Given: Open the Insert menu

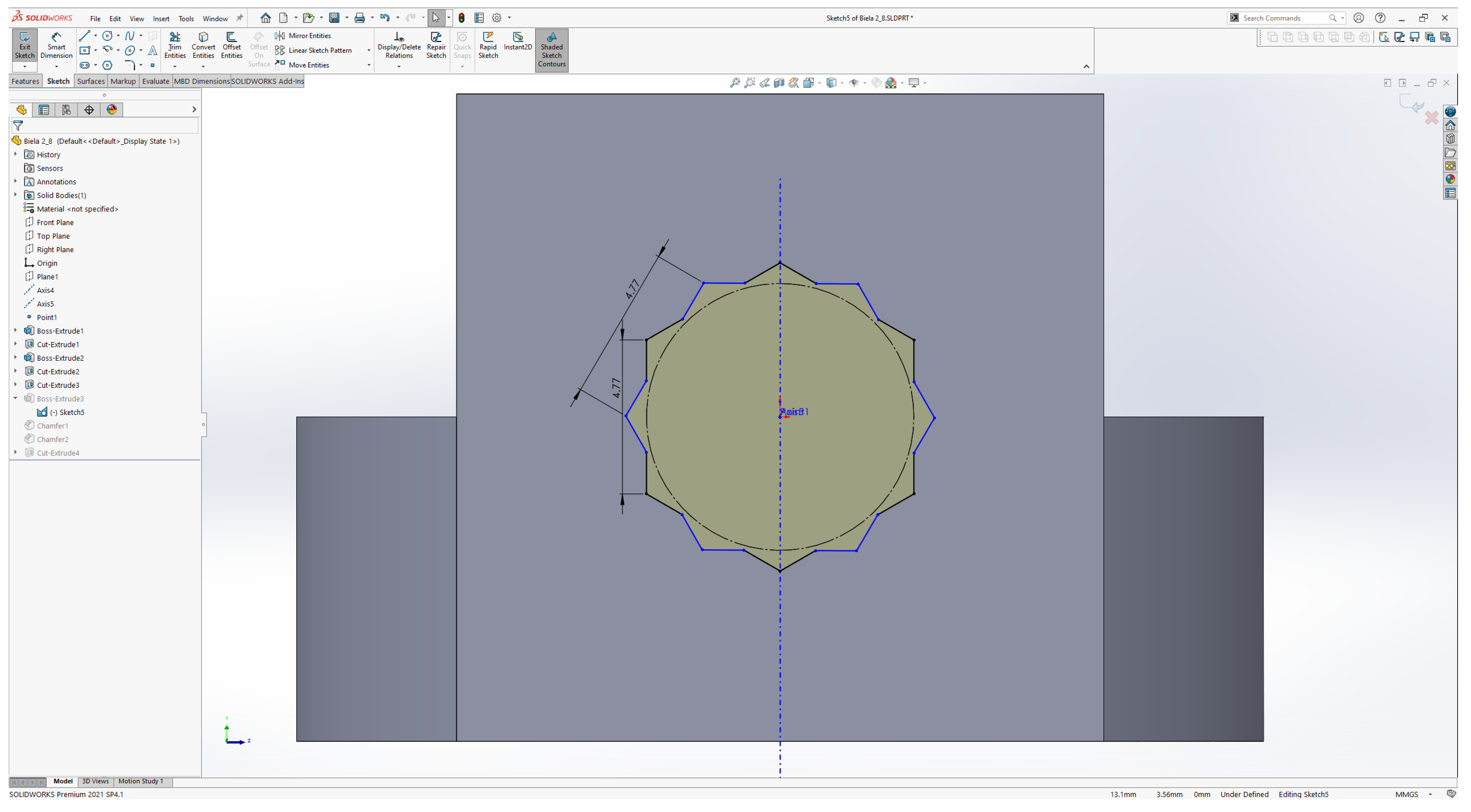Looking at the screenshot, I should [161, 18].
